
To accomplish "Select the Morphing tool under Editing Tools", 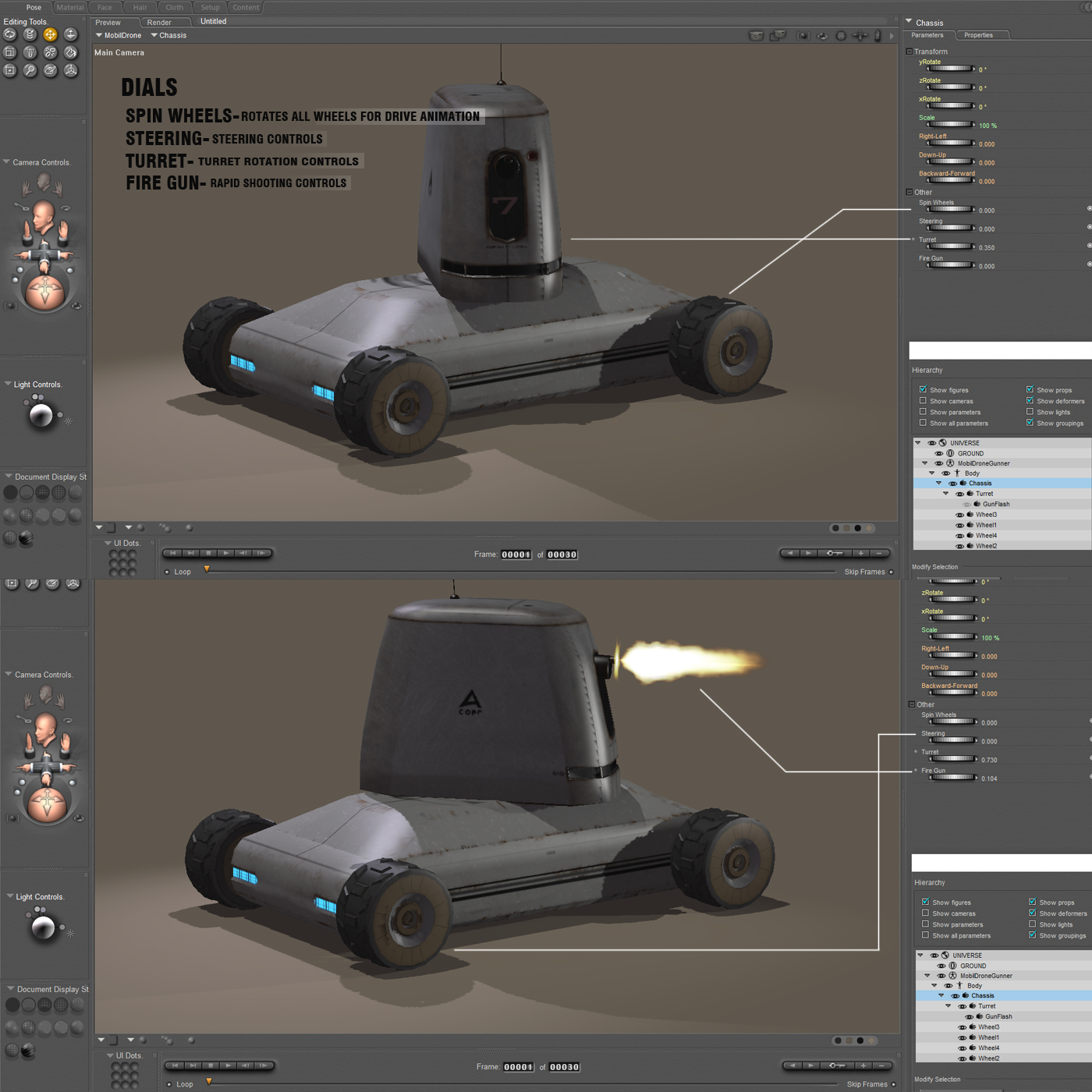I will point(50,70).
